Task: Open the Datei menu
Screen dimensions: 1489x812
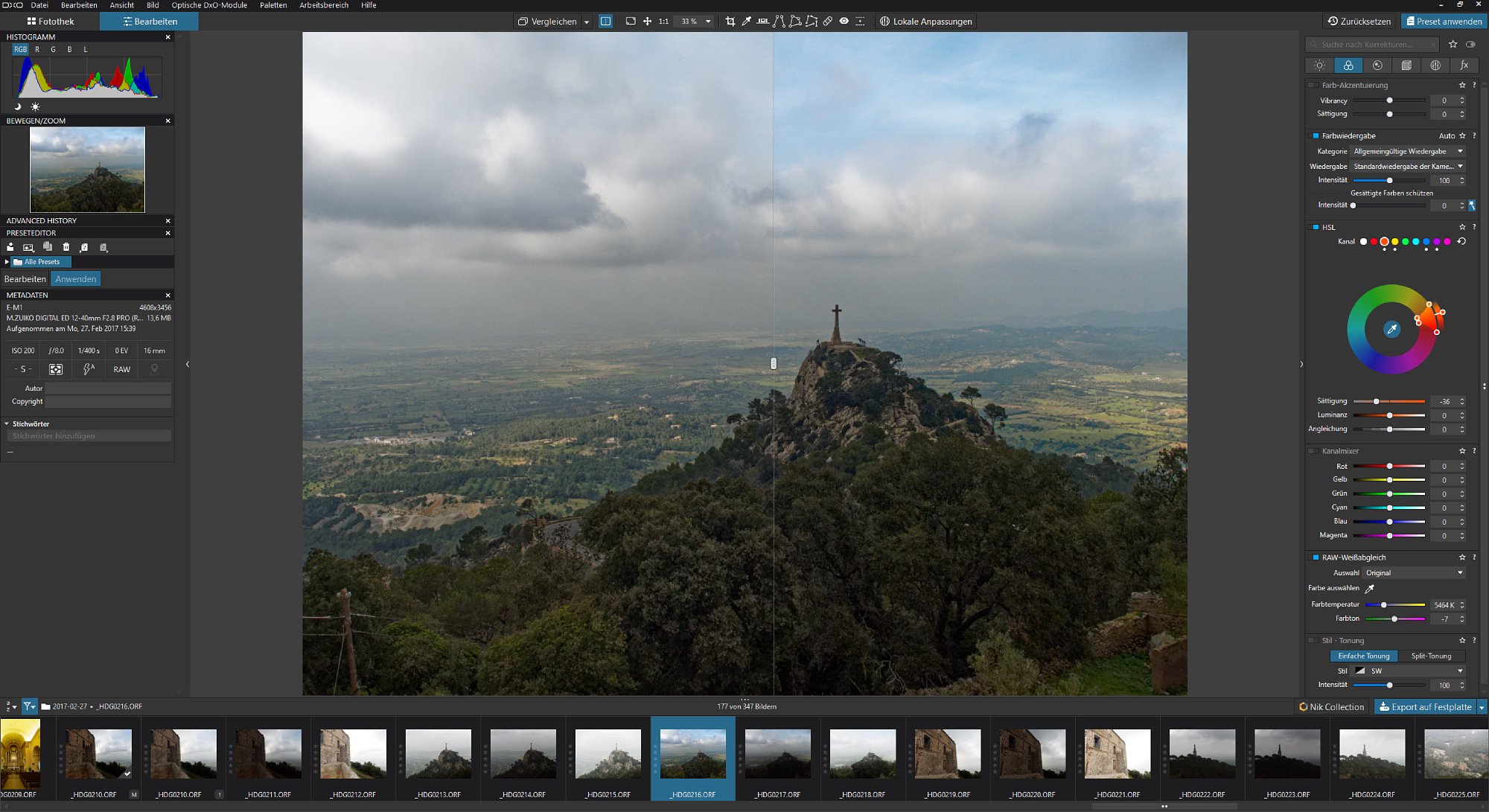Action: tap(39, 5)
